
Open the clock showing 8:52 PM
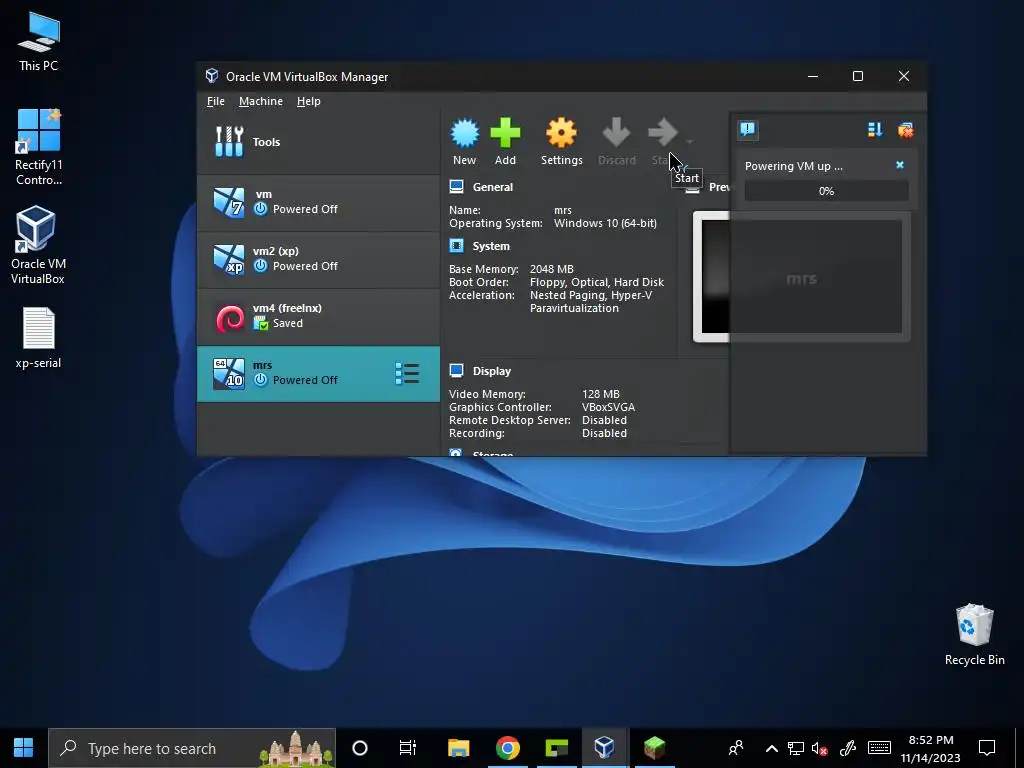point(931,748)
